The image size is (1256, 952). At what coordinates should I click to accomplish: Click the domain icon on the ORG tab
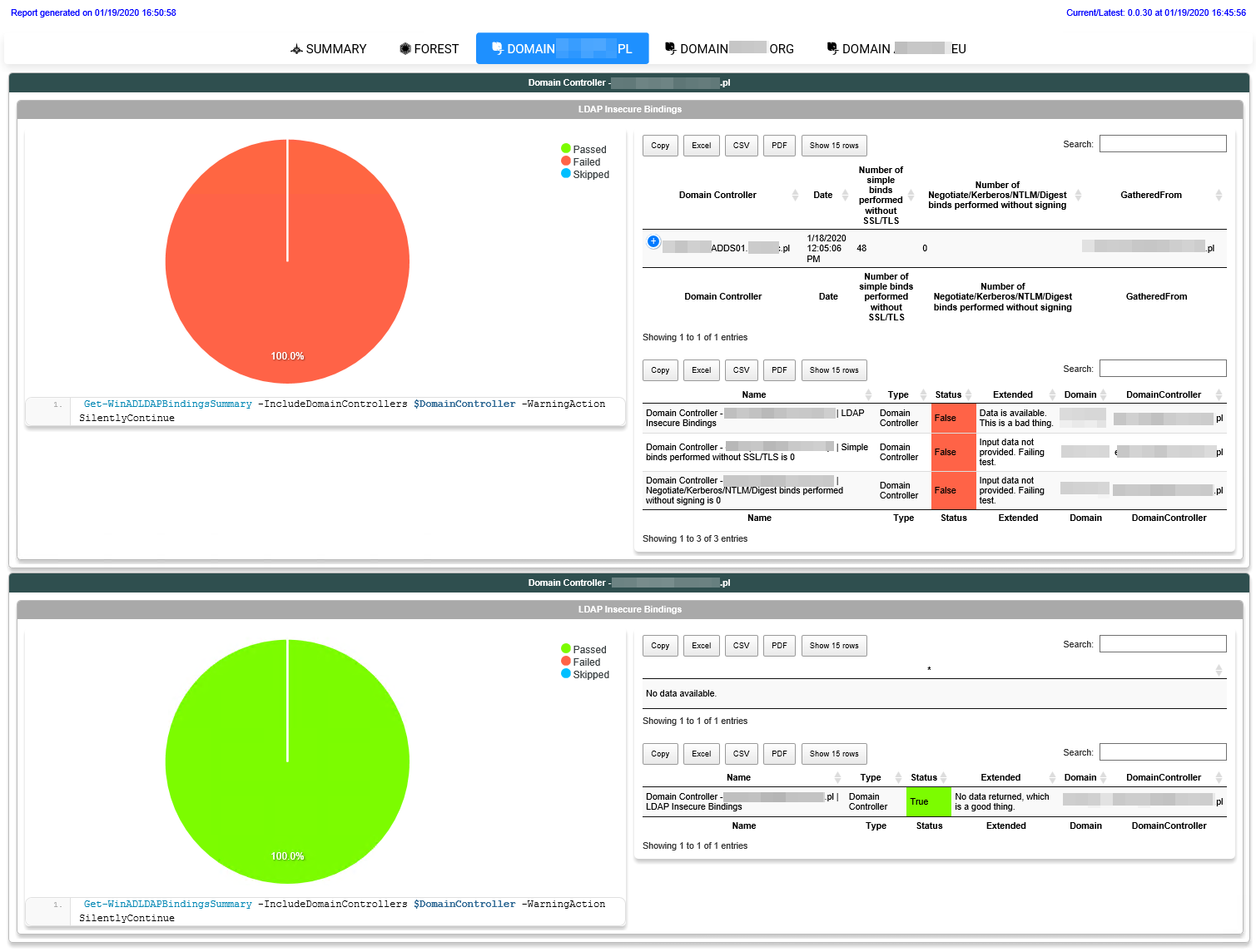coord(671,48)
